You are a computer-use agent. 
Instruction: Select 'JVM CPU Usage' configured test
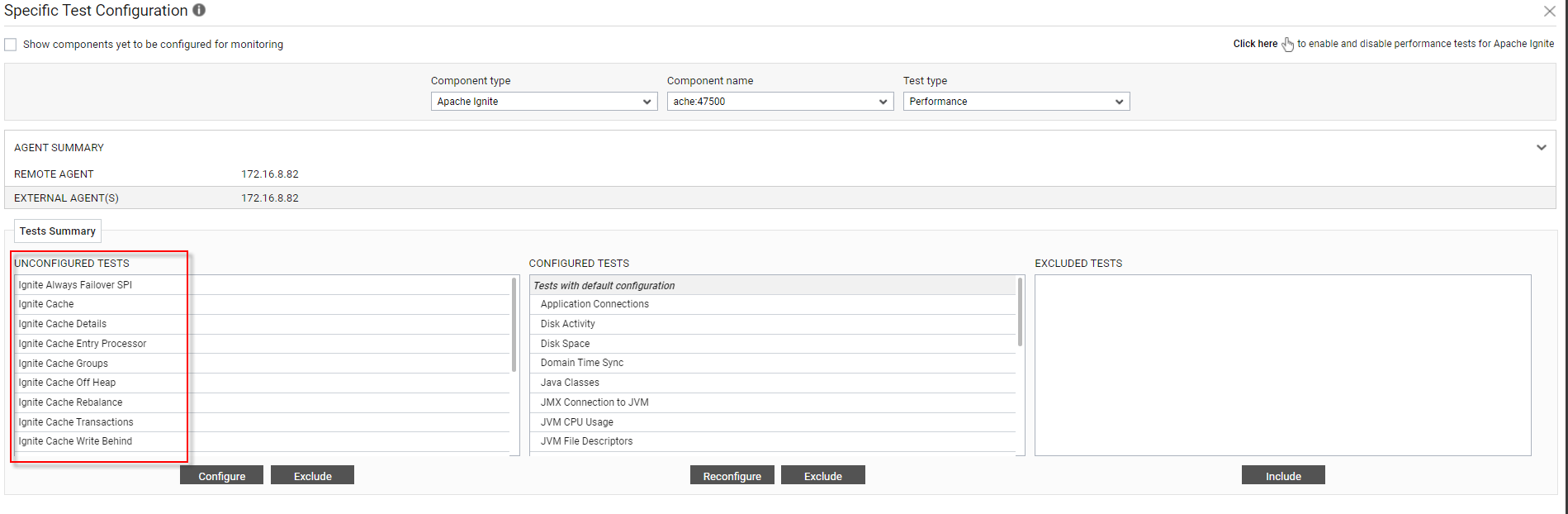click(773, 422)
